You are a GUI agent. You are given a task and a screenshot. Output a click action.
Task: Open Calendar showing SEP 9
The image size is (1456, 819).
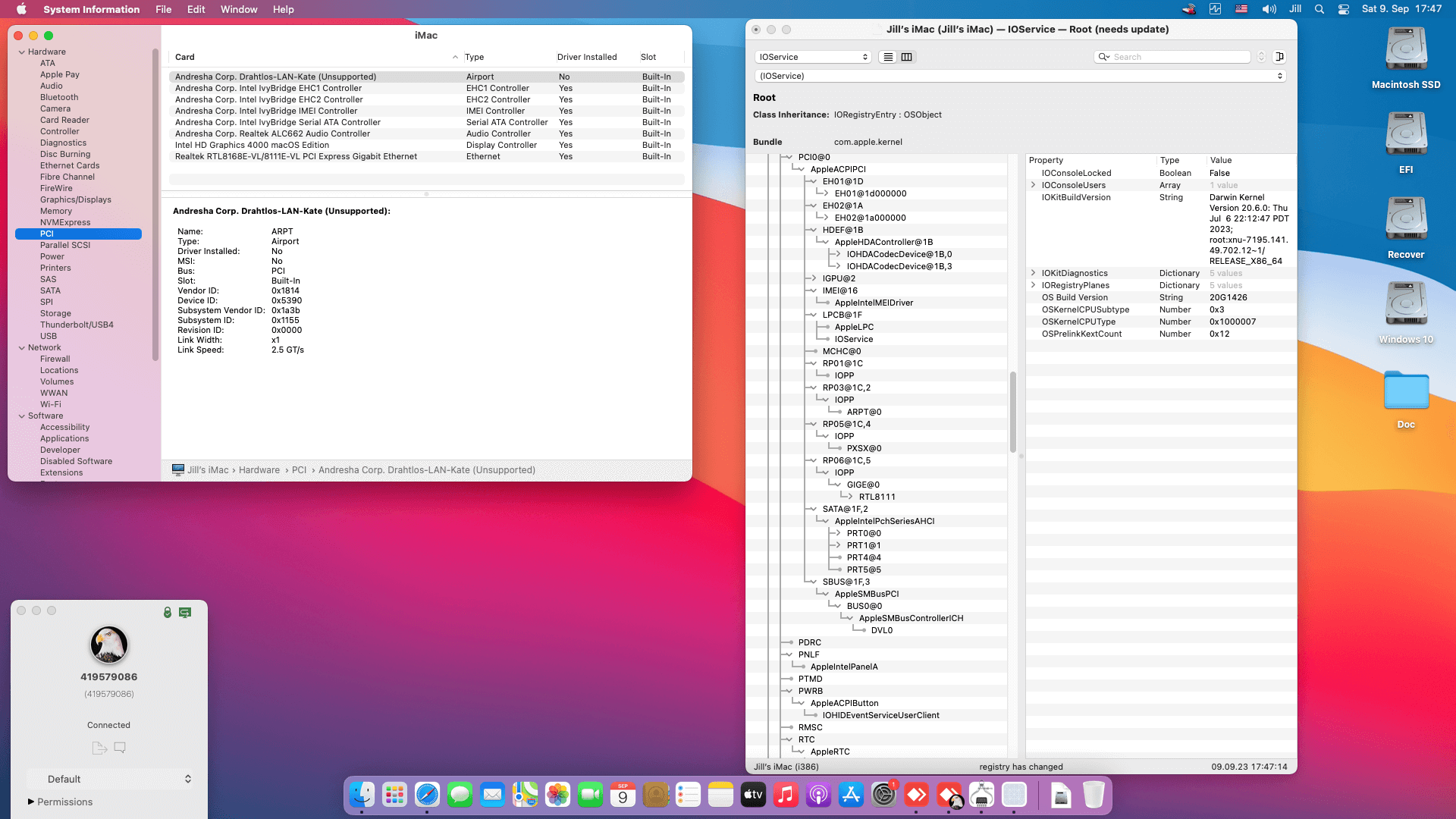click(x=623, y=795)
